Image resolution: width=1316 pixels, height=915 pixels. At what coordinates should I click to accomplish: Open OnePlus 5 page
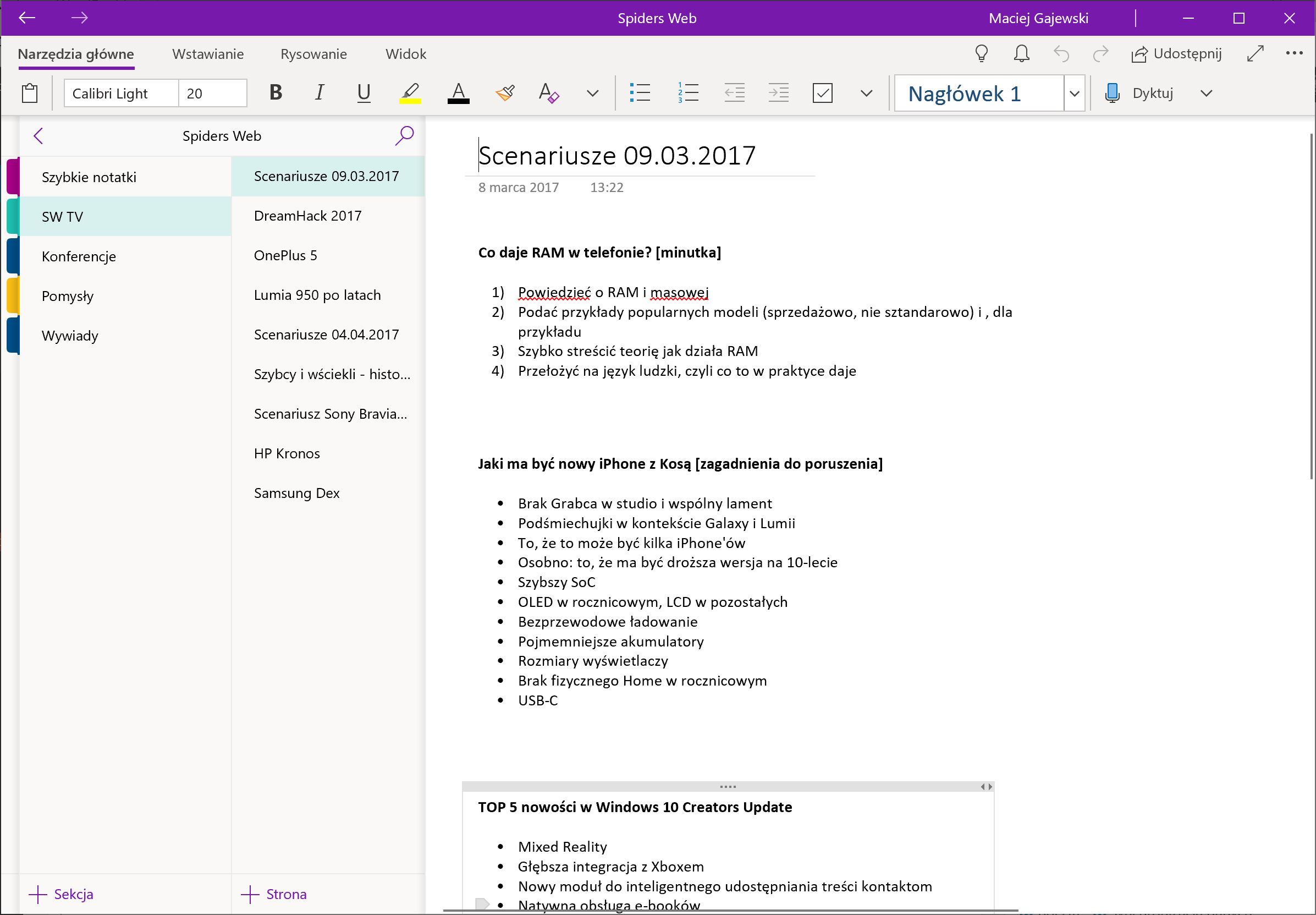pos(328,255)
